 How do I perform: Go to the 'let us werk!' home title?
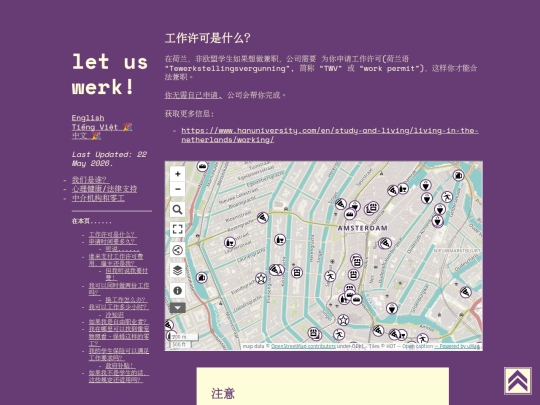point(110,74)
